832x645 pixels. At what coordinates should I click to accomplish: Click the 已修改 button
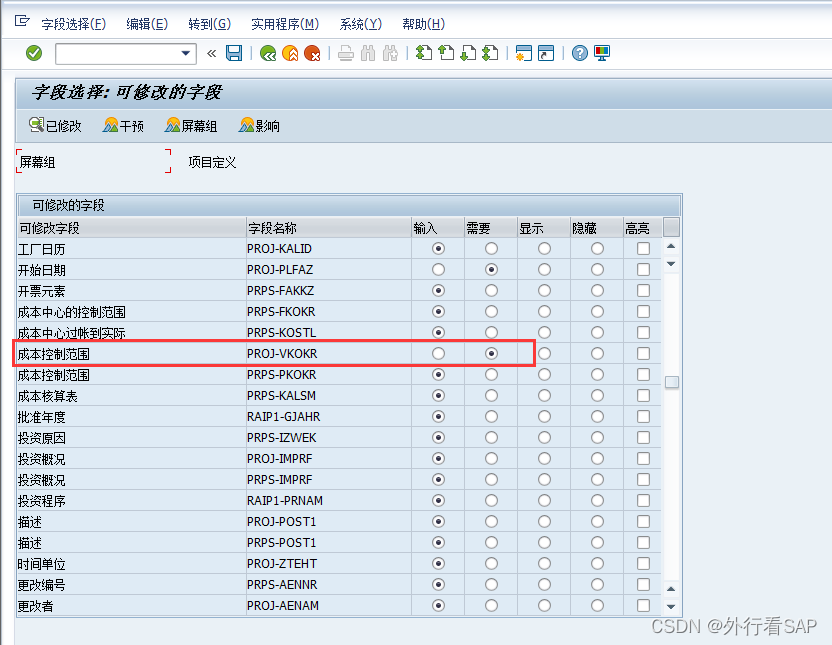55,126
